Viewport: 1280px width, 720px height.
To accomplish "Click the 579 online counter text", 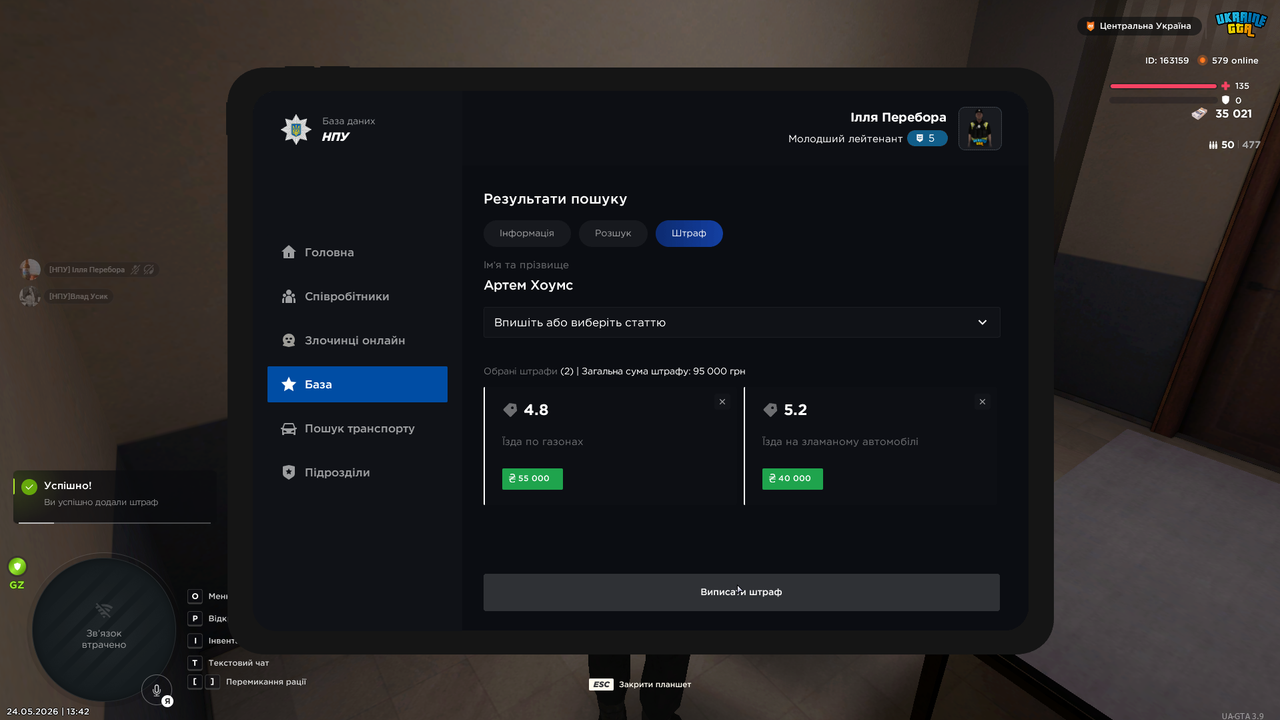I will 1235,60.
